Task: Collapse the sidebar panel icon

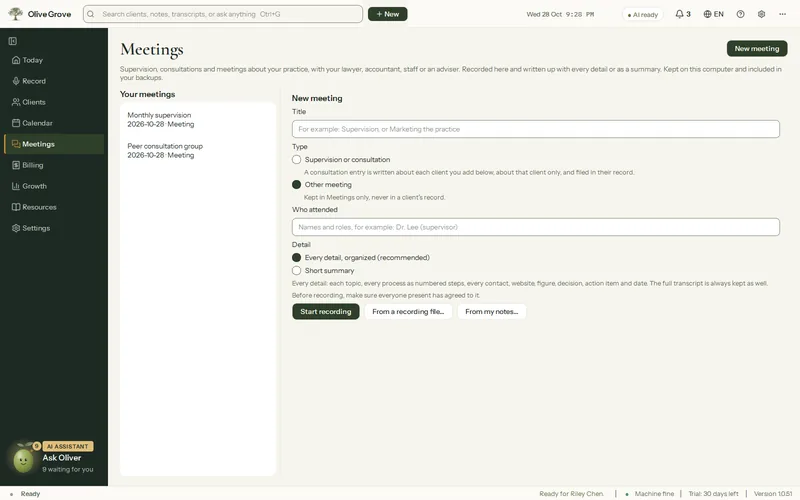Action: tap(13, 41)
